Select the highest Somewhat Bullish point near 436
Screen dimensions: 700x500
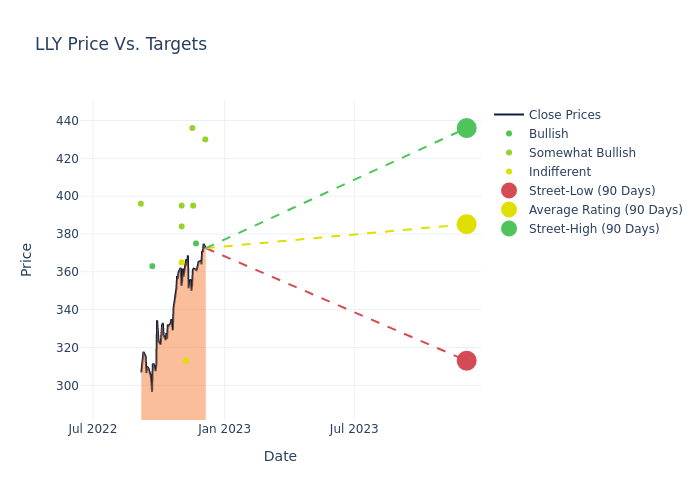point(192,128)
